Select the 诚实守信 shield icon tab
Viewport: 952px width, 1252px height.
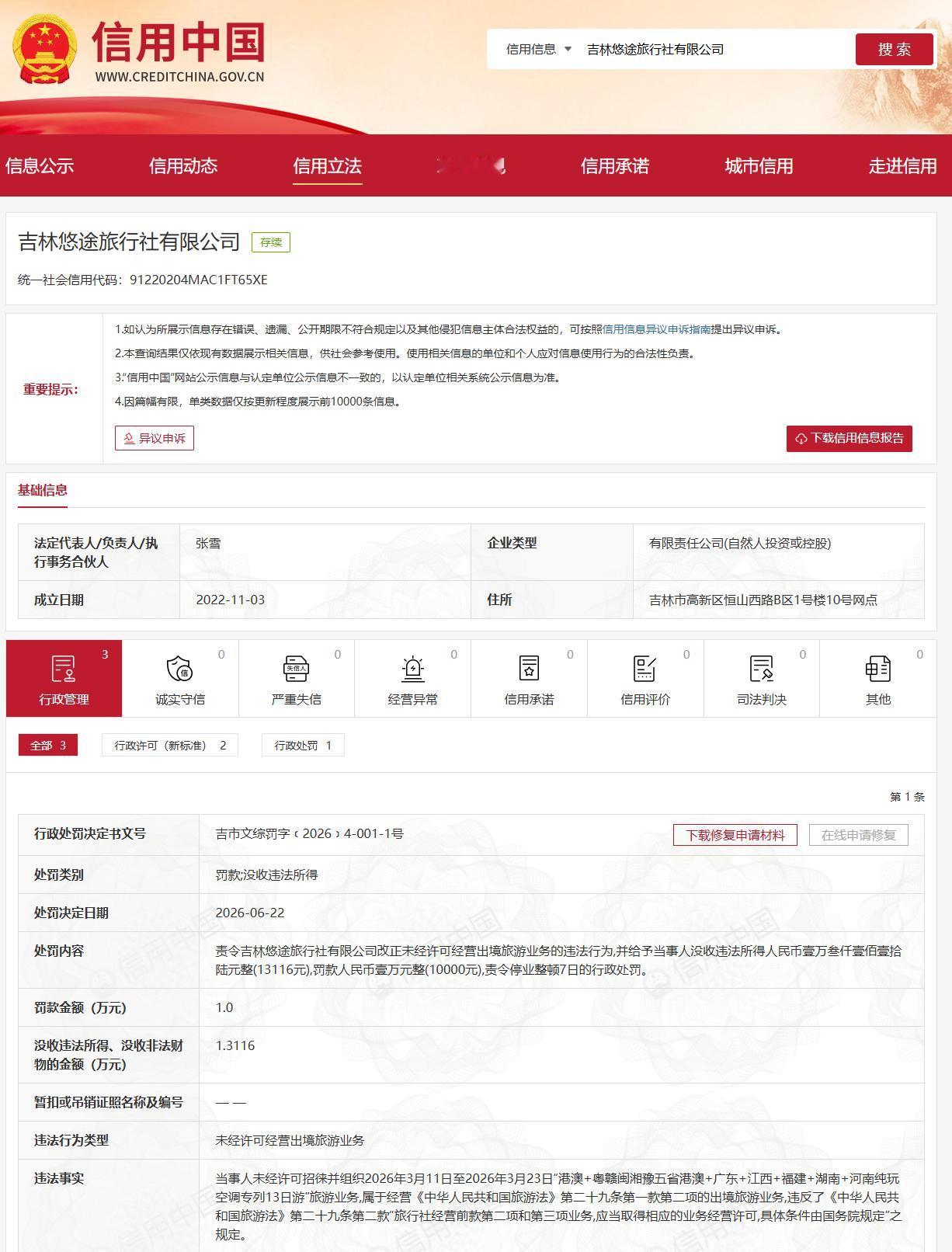pyautogui.click(x=180, y=678)
